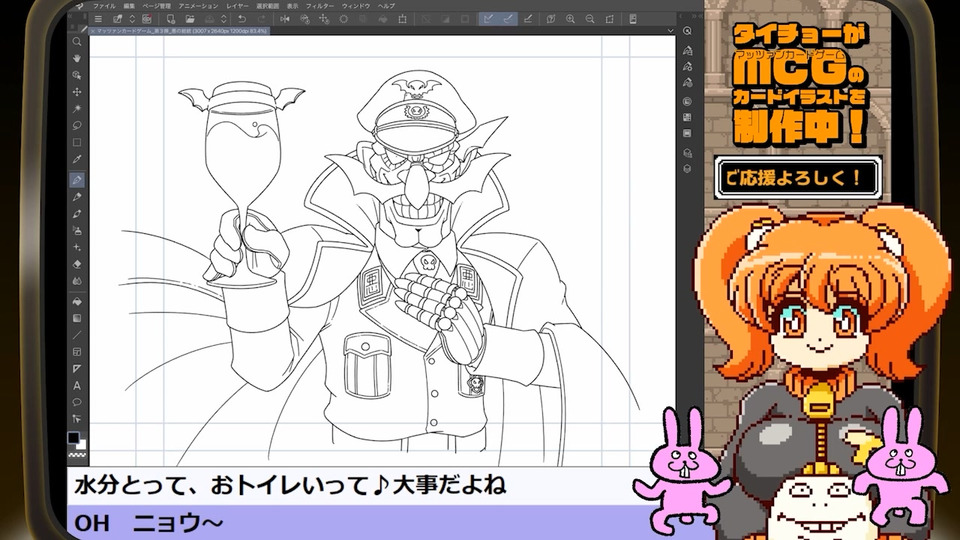960x540 pixels.
Task: Select the Frame border tool
Action: tap(77, 352)
